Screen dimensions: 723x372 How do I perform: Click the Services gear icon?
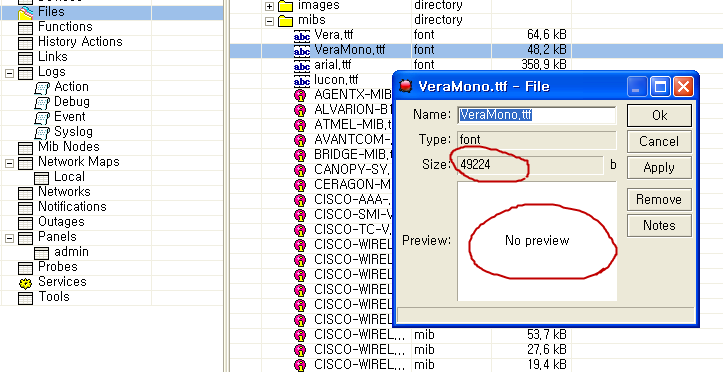(x=25, y=283)
